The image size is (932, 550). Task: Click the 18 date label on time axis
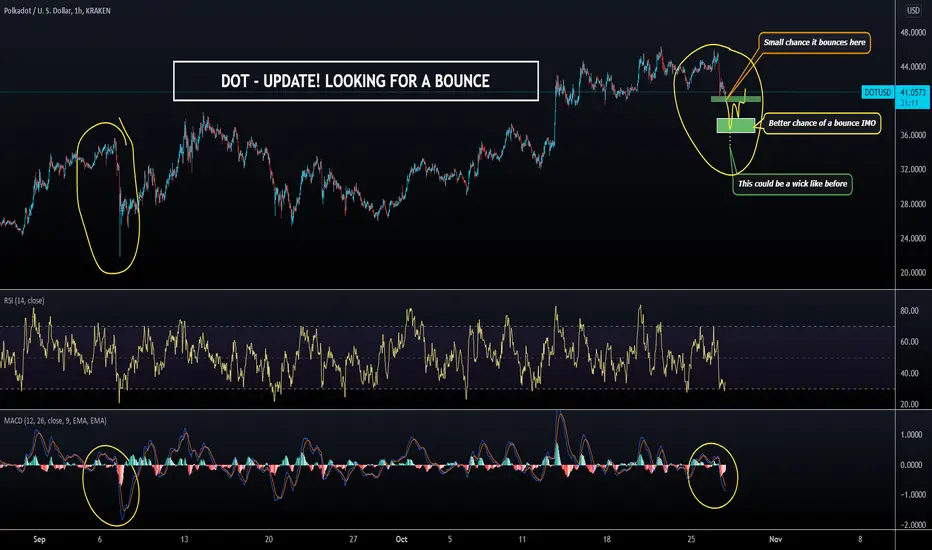tap(606, 540)
